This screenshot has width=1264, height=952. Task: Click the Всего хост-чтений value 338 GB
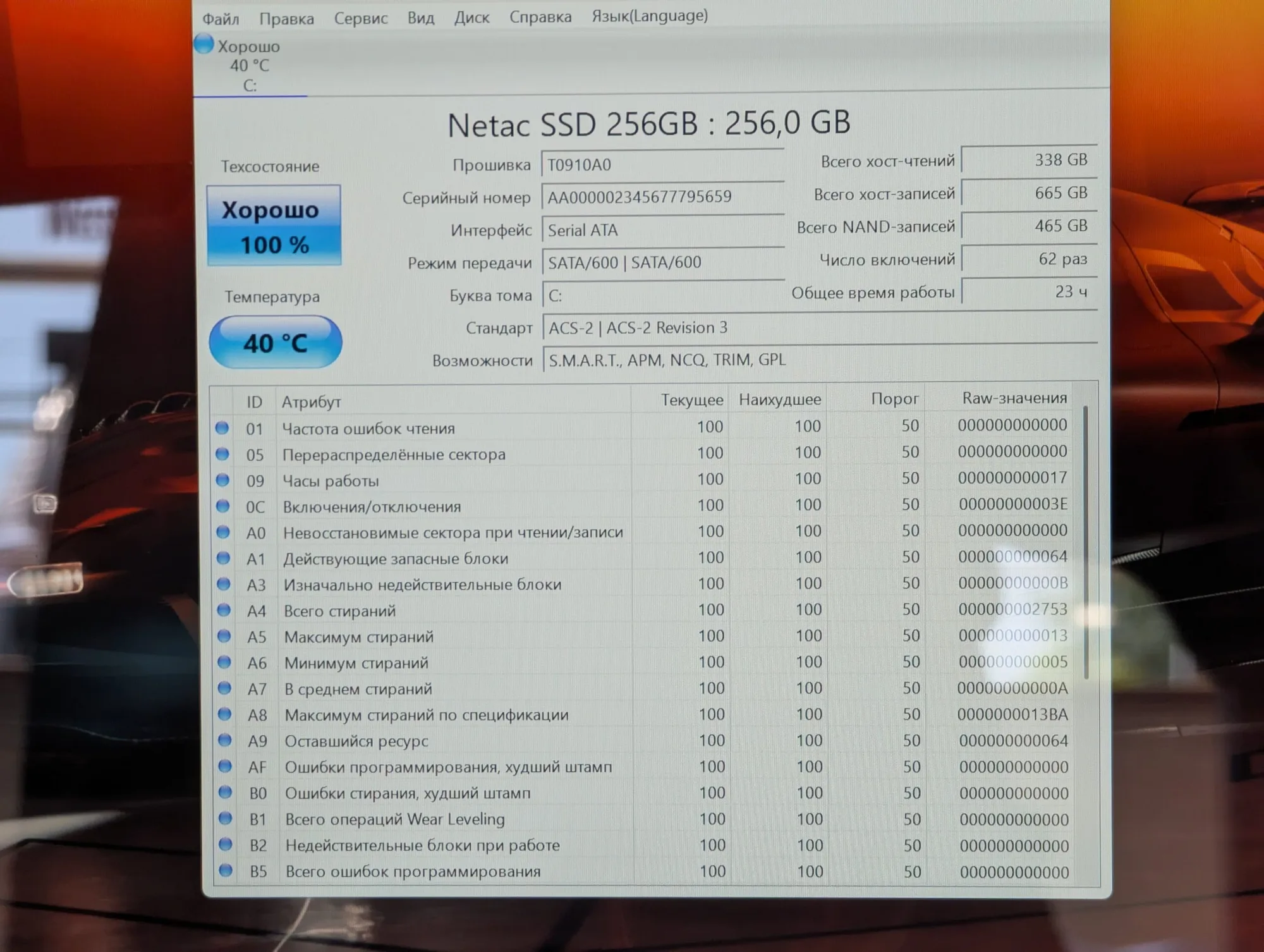(1029, 160)
